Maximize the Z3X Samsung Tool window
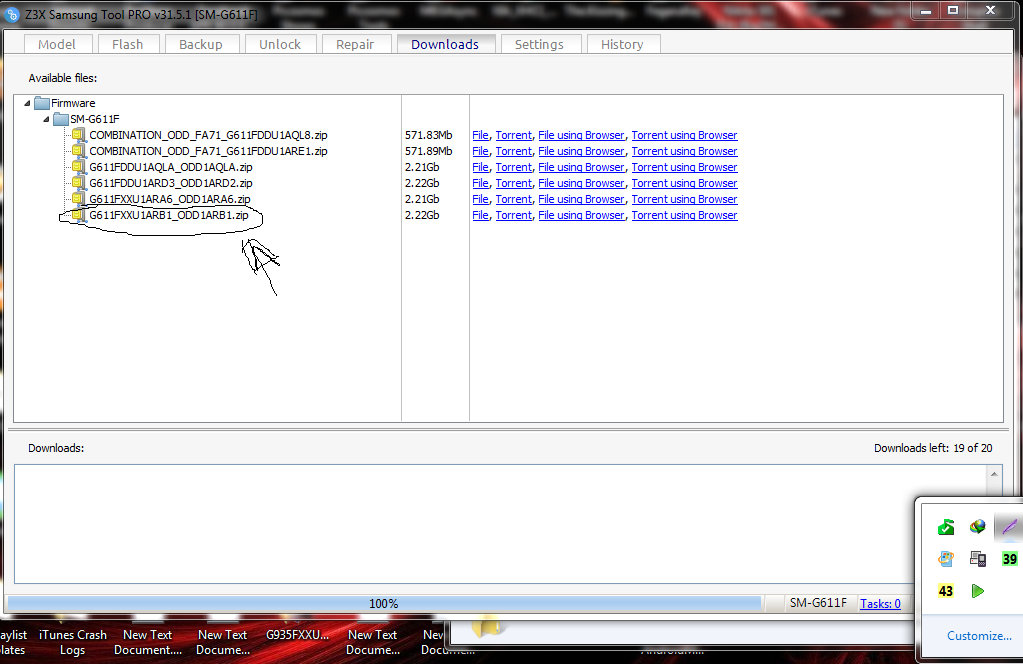 pos(953,10)
